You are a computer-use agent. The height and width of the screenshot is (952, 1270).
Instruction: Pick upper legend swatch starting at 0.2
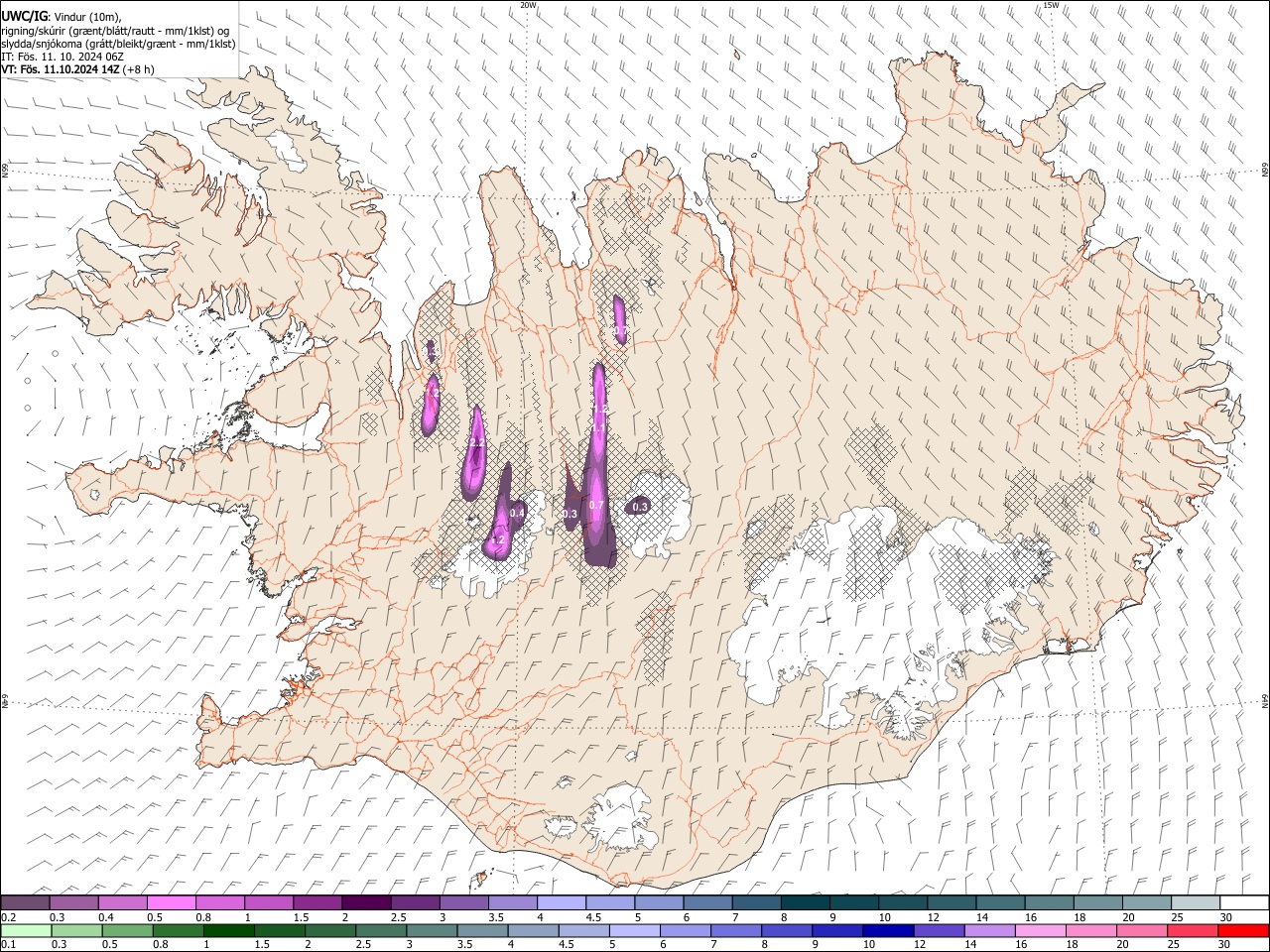25,902
